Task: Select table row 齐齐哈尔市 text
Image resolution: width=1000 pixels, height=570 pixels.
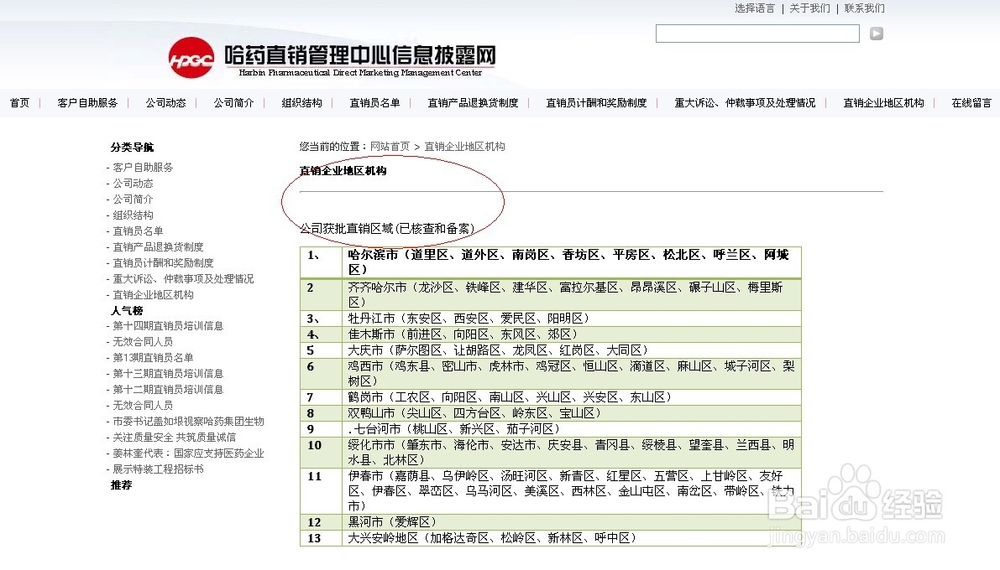Action: (x=565, y=295)
